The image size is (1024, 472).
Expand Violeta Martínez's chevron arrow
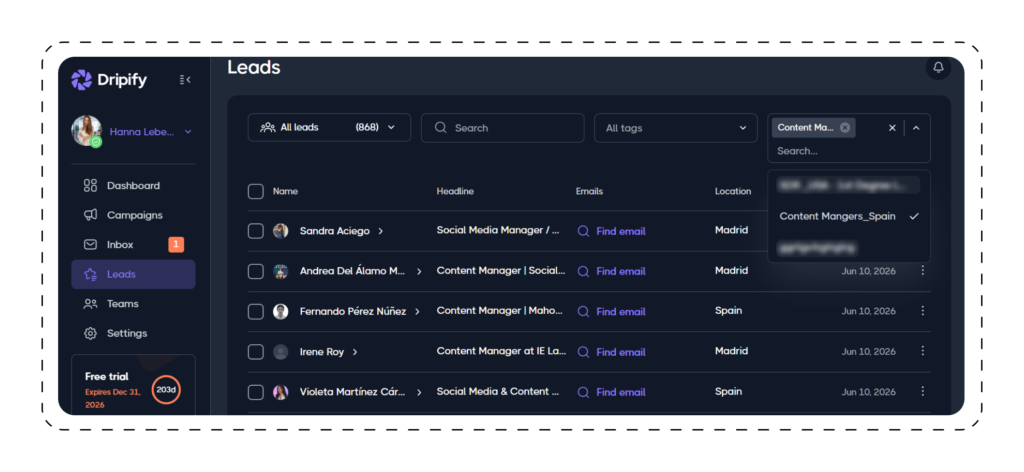pos(419,392)
